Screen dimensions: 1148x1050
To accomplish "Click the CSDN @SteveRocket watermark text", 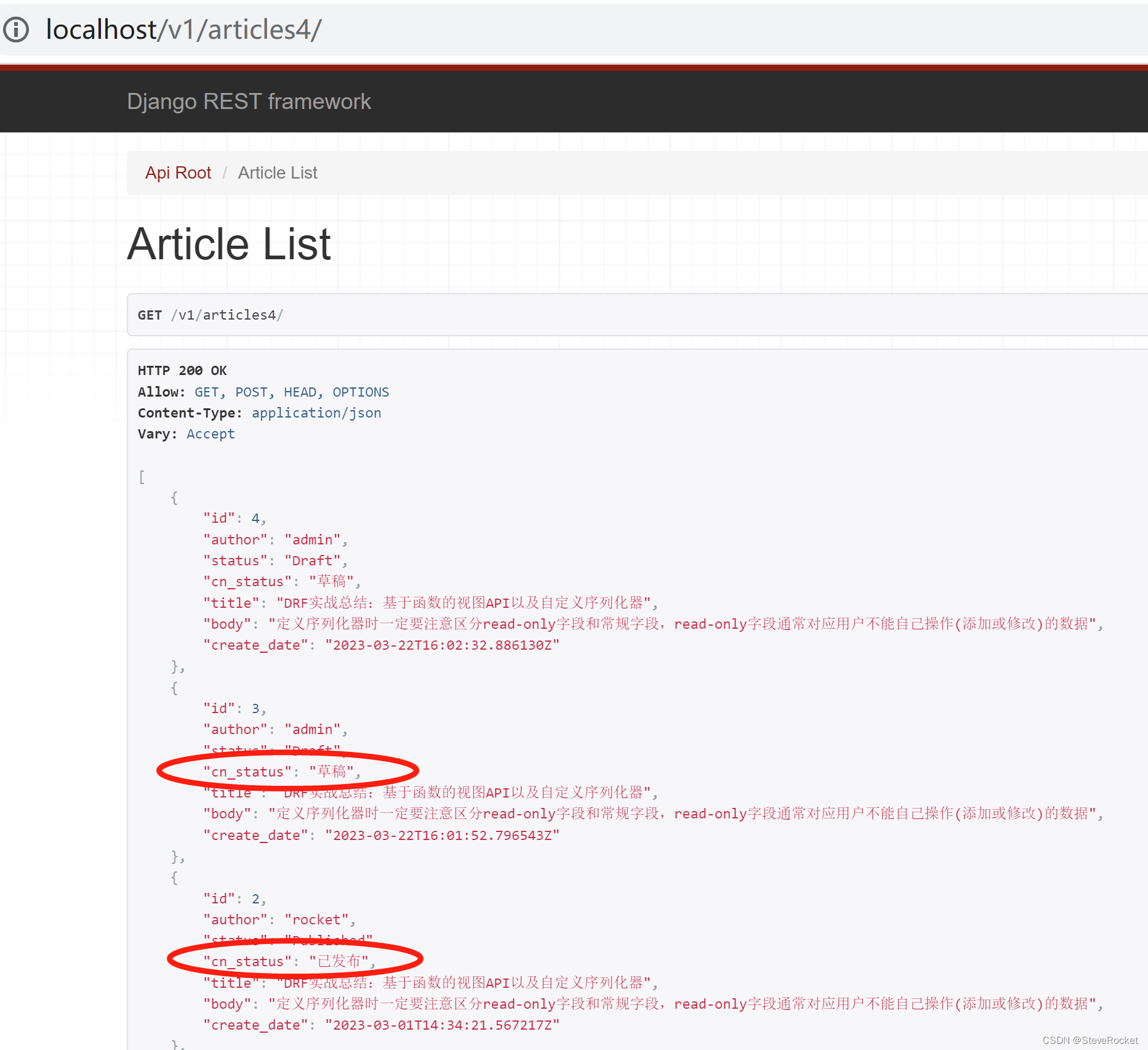I will coord(1090,1041).
